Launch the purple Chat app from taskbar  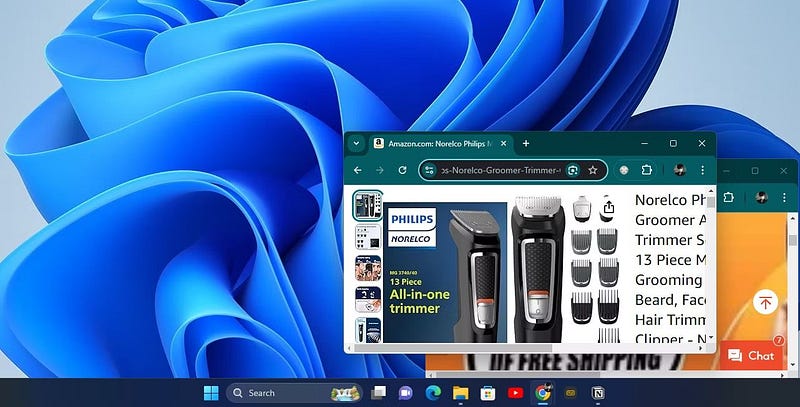tap(406, 393)
